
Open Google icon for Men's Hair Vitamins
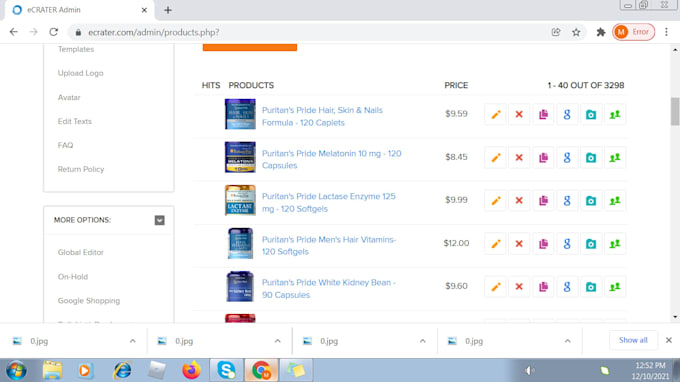(x=567, y=244)
